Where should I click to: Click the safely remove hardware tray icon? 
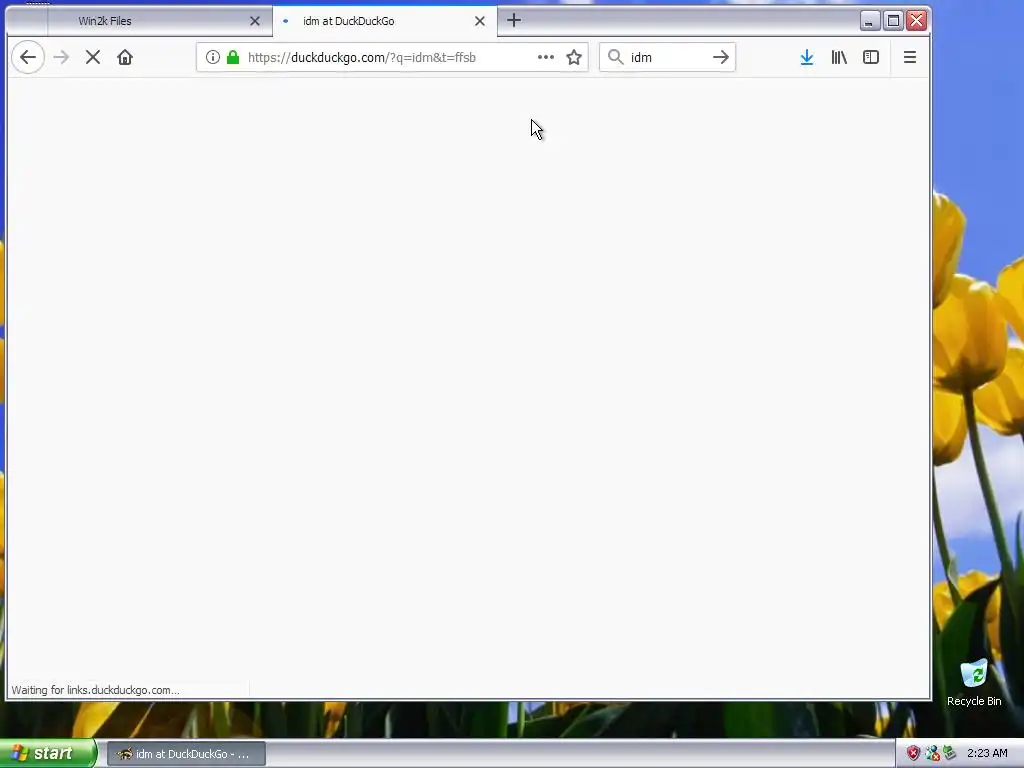[x=950, y=754]
